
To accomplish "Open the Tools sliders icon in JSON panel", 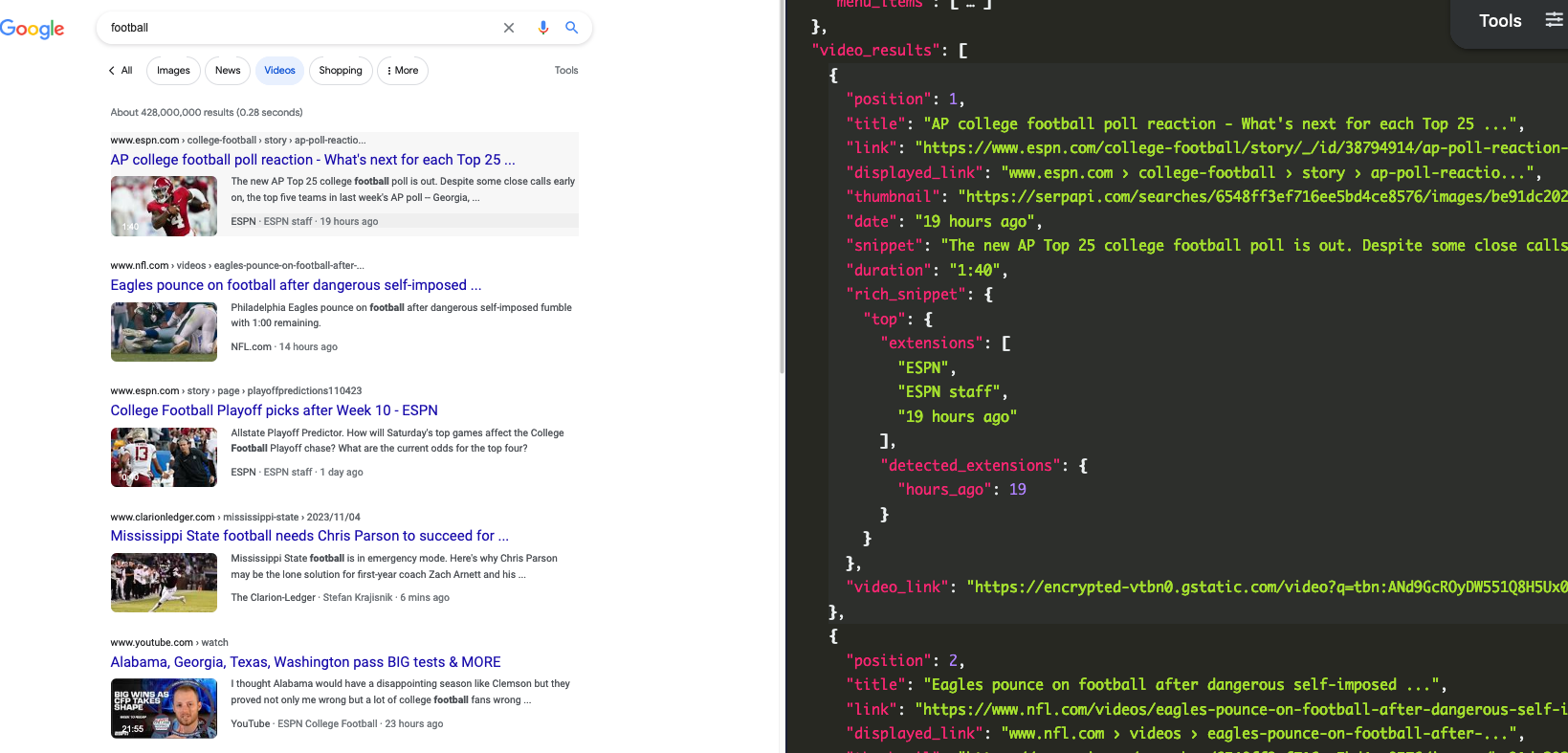I will [x=1554, y=20].
